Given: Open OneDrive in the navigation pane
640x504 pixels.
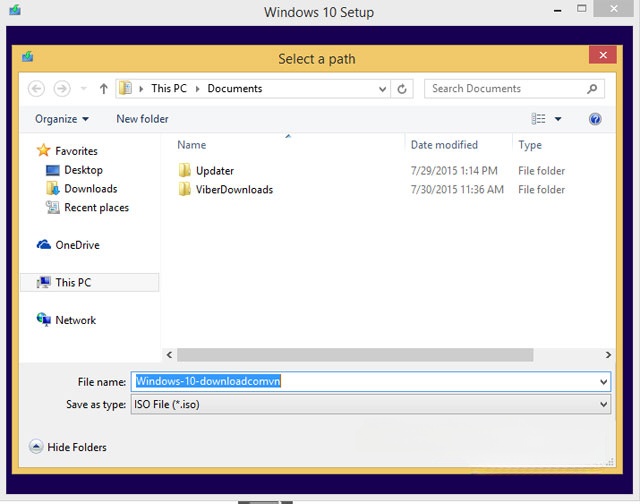Looking at the screenshot, I should tap(77, 245).
